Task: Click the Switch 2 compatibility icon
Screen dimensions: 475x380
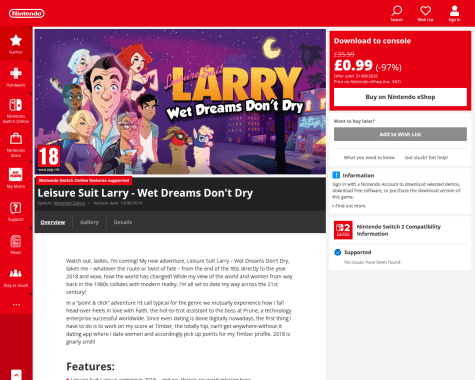Action: [343, 230]
